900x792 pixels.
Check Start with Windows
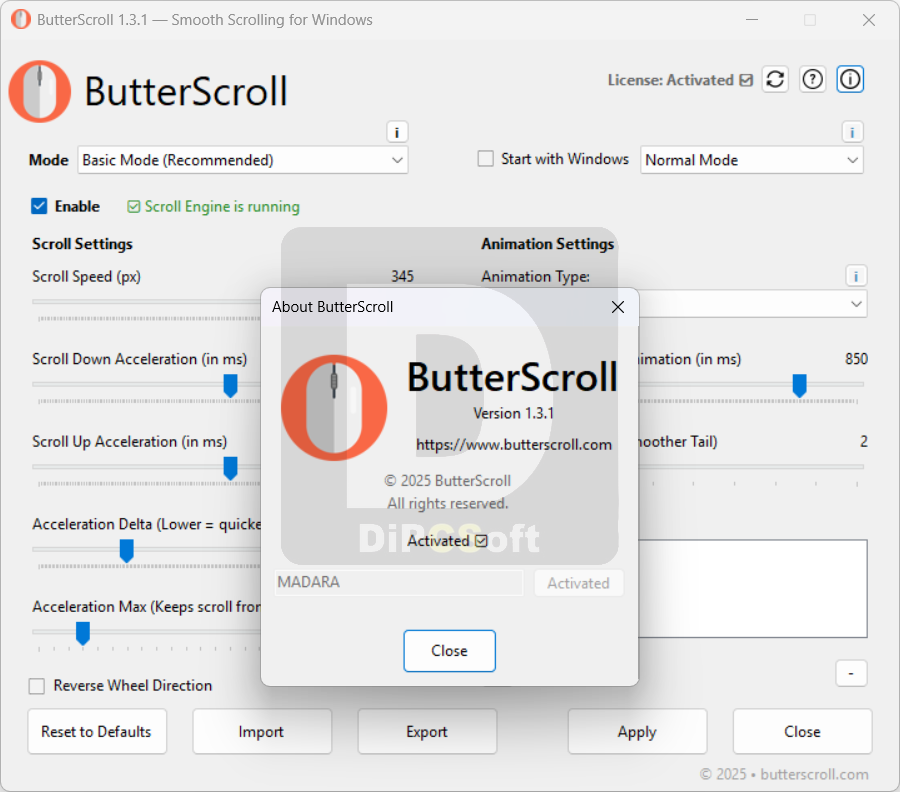[x=486, y=158]
